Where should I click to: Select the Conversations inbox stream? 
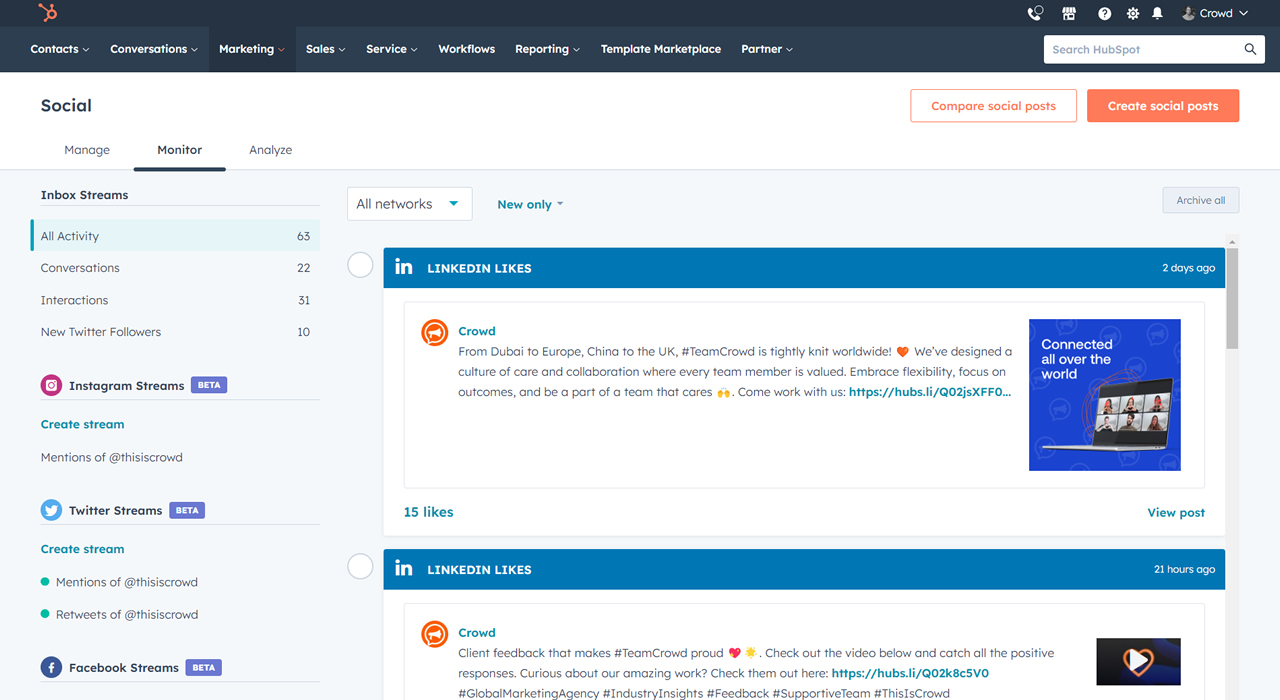(x=175, y=268)
